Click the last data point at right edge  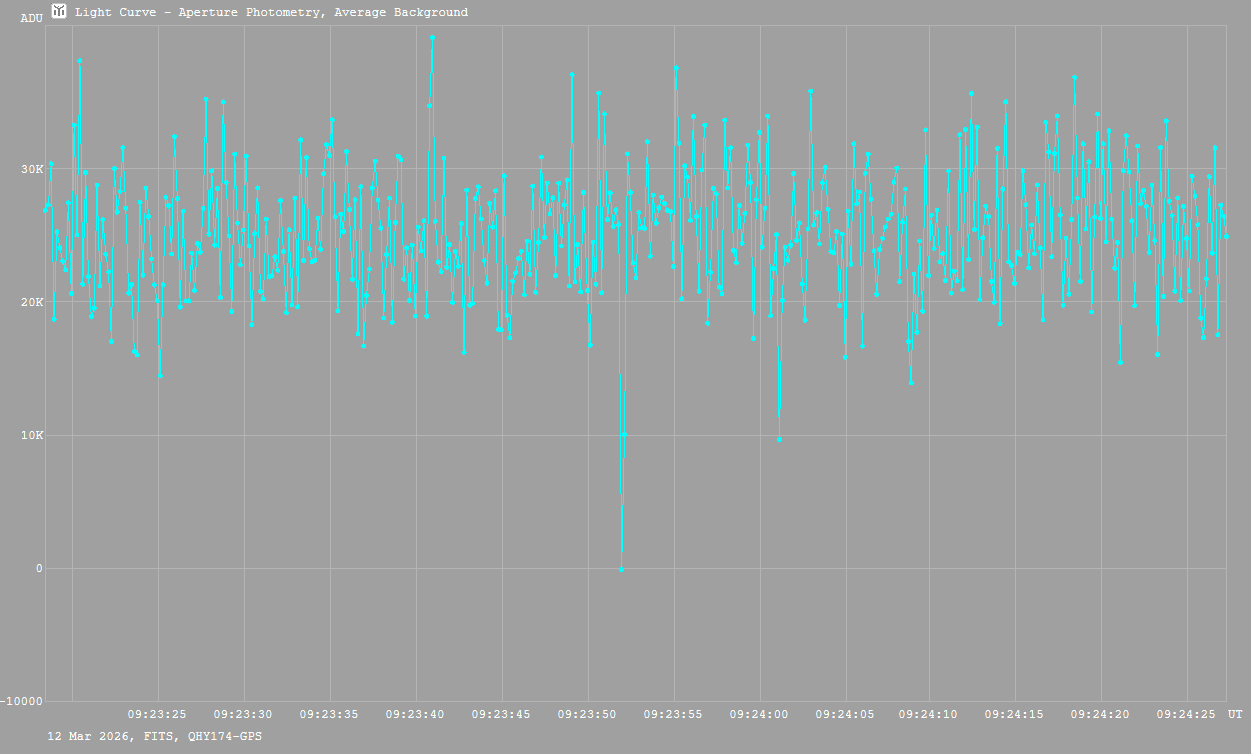(1226, 237)
